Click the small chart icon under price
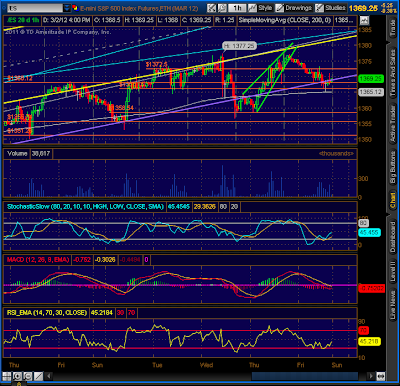The width and height of the screenshot is (400, 386). (x=364, y=21)
